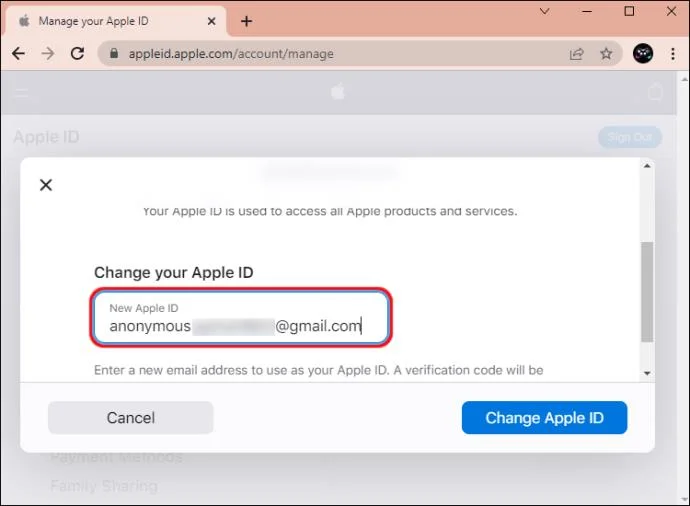The height and width of the screenshot is (506, 690).
Task: Click the share page icon in address bar
Action: click(576, 54)
